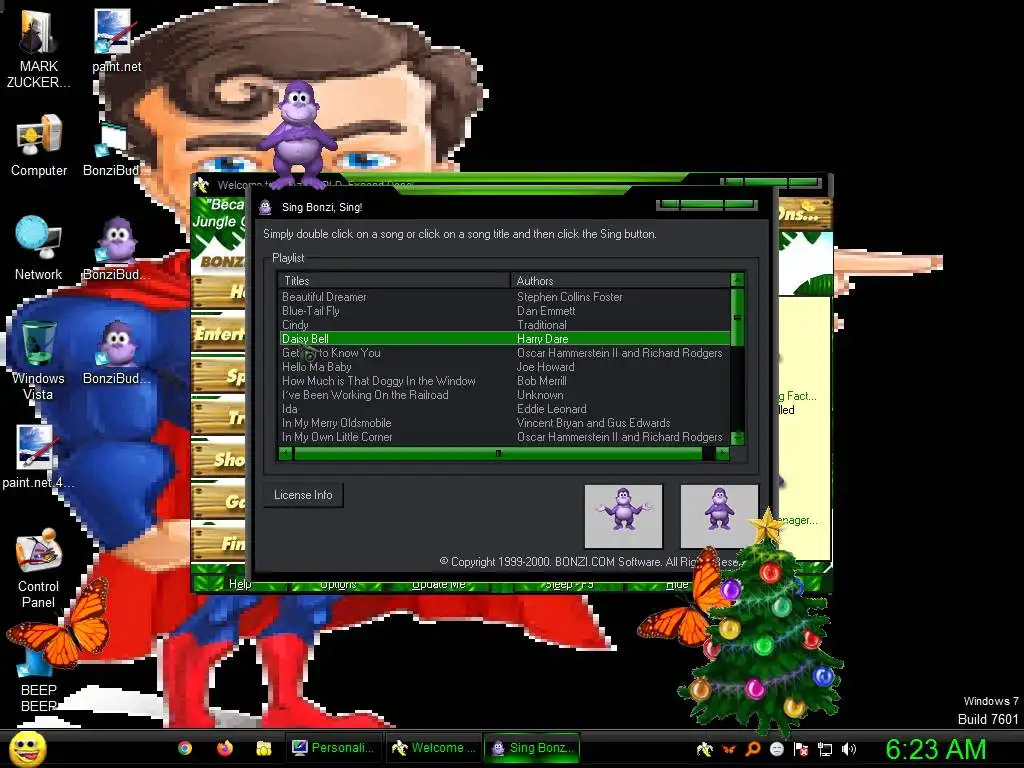Select the song Beautiful Dreamer
Image resolution: width=1024 pixels, height=768 pixels.
[x=324, y=296]
